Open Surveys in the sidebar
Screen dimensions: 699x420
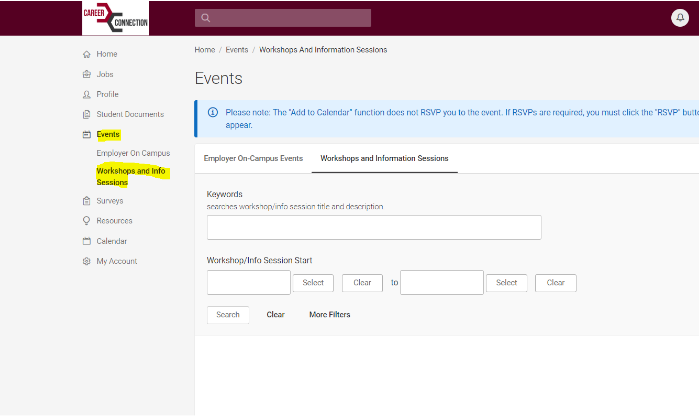[109, 201]
